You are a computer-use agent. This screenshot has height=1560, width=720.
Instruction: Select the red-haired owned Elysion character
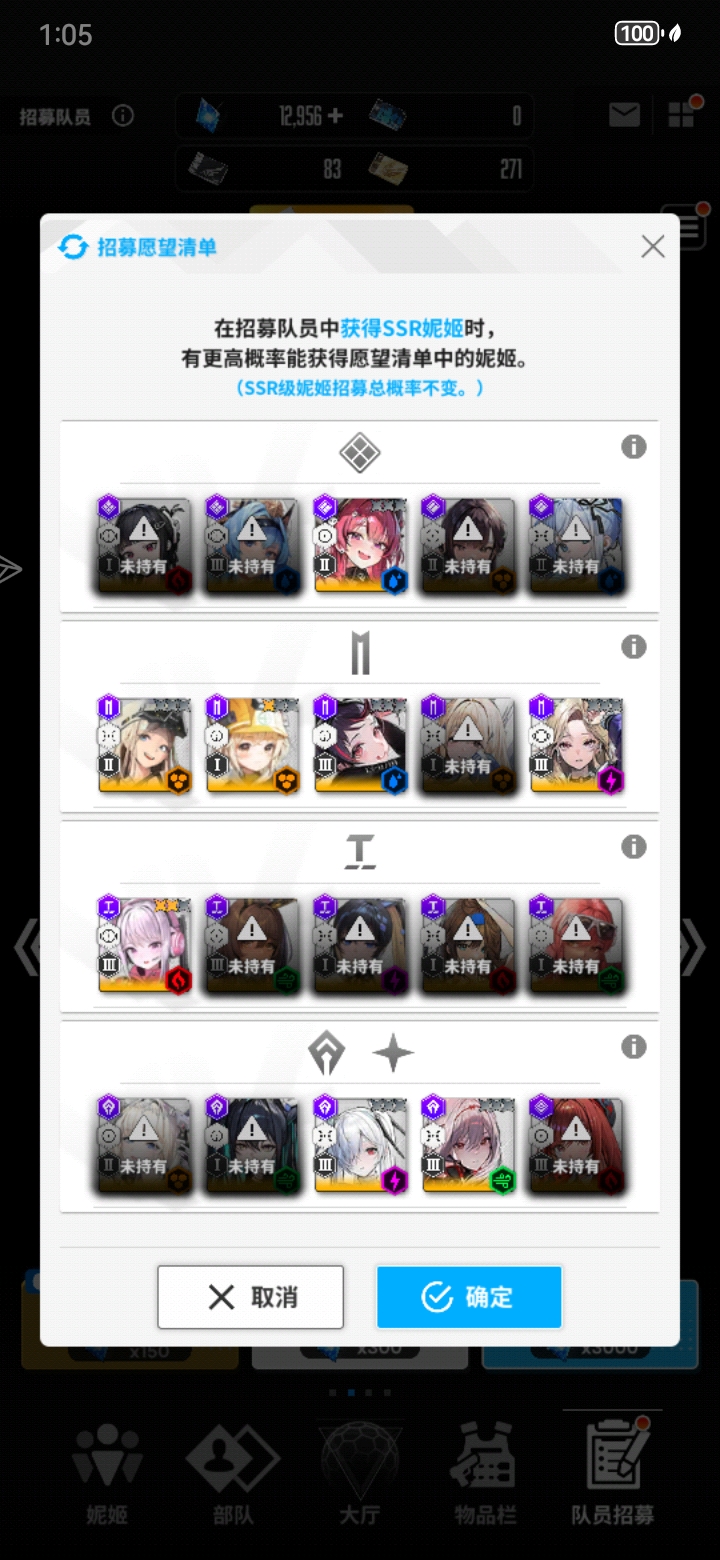coord(361,545)
